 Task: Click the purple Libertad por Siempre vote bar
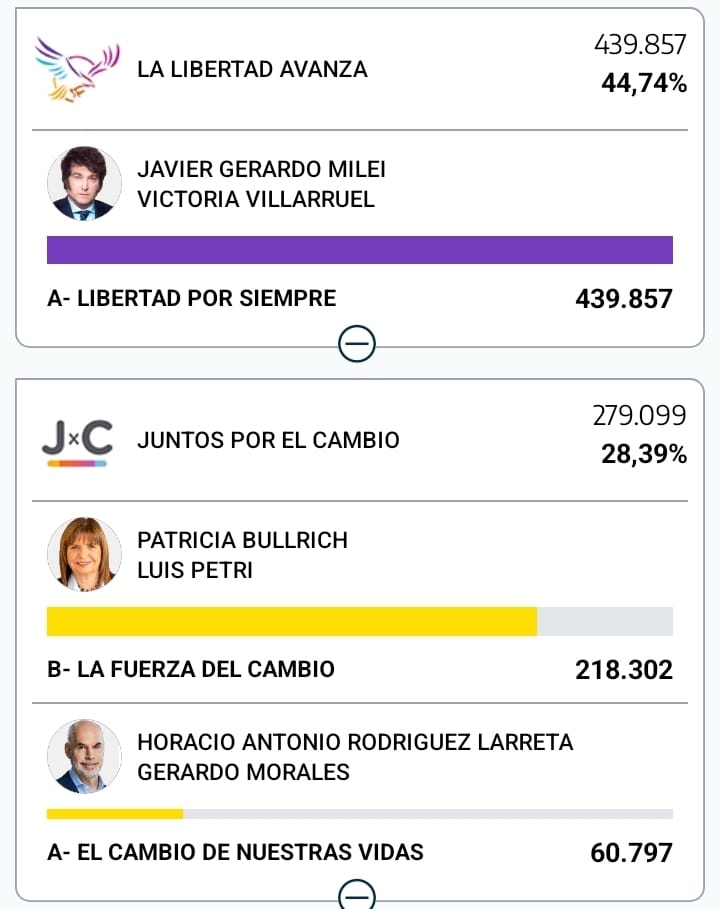[360, 250]
